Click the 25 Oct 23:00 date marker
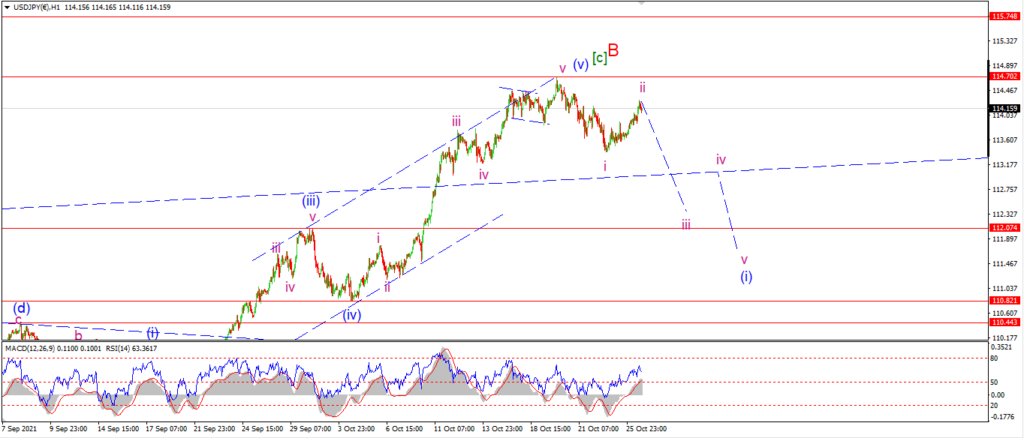The height and width of the screenshot is (438, 1024). (645, 429)
